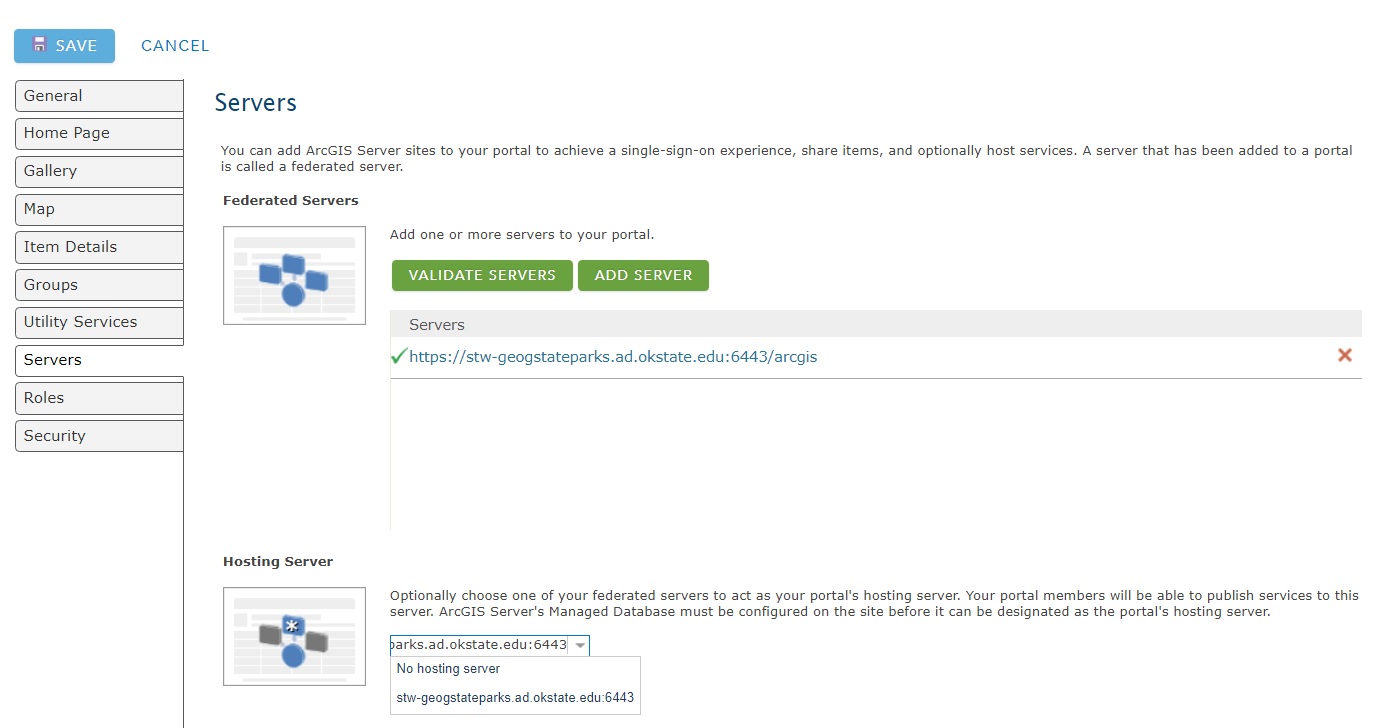Switch to the Home Page tab
The height and width of the screenshot is (728, 1386).
99,133
